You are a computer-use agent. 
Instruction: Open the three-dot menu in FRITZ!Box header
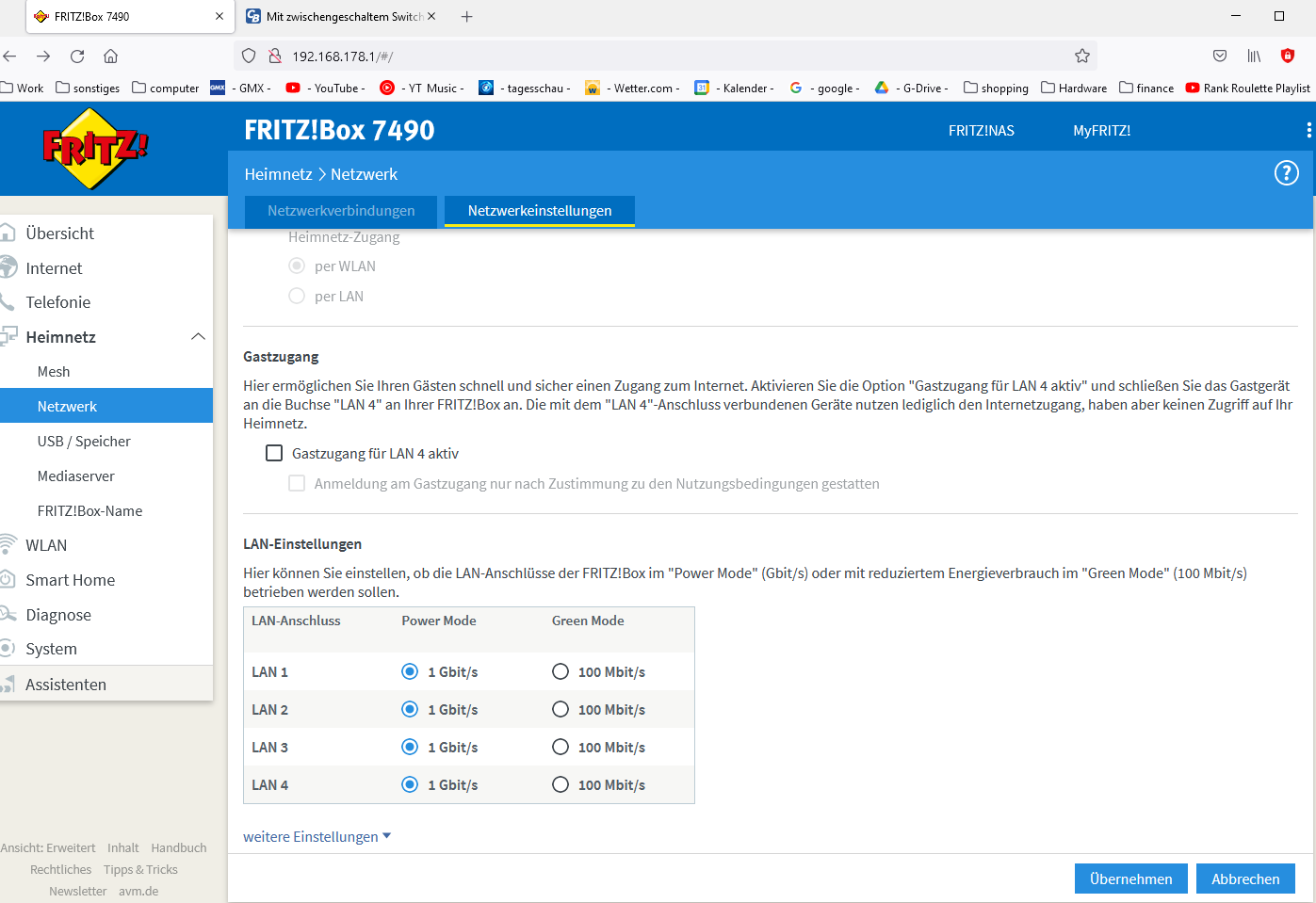point(1308,131)
